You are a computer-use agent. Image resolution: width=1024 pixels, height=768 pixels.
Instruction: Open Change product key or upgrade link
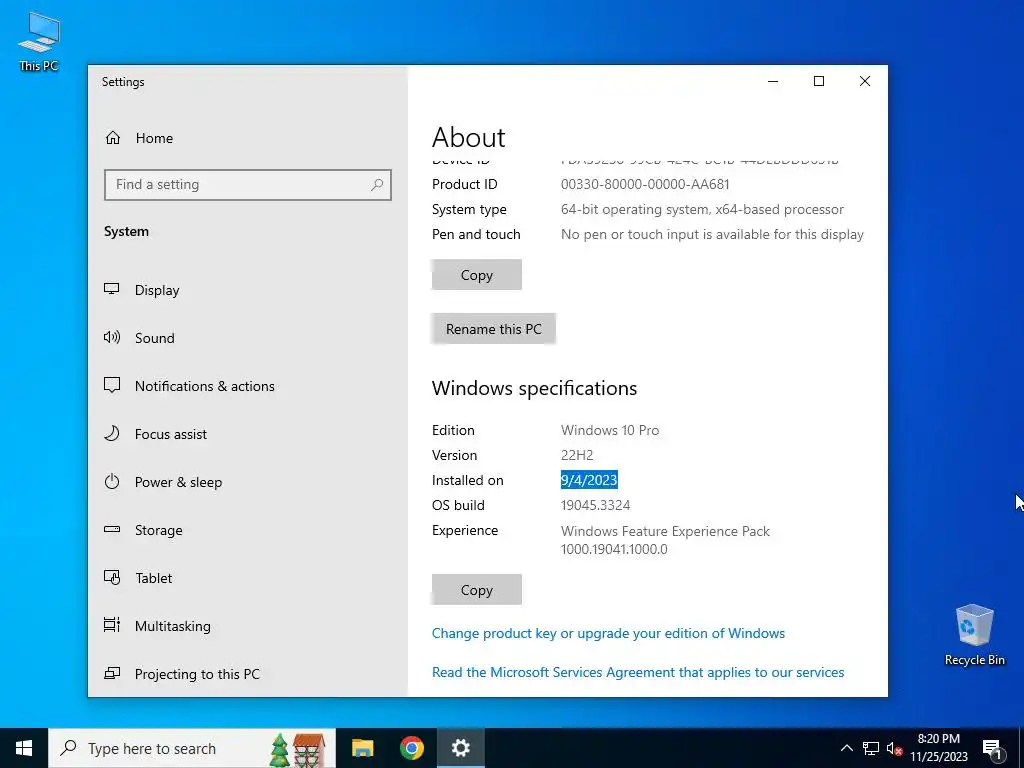608,633
